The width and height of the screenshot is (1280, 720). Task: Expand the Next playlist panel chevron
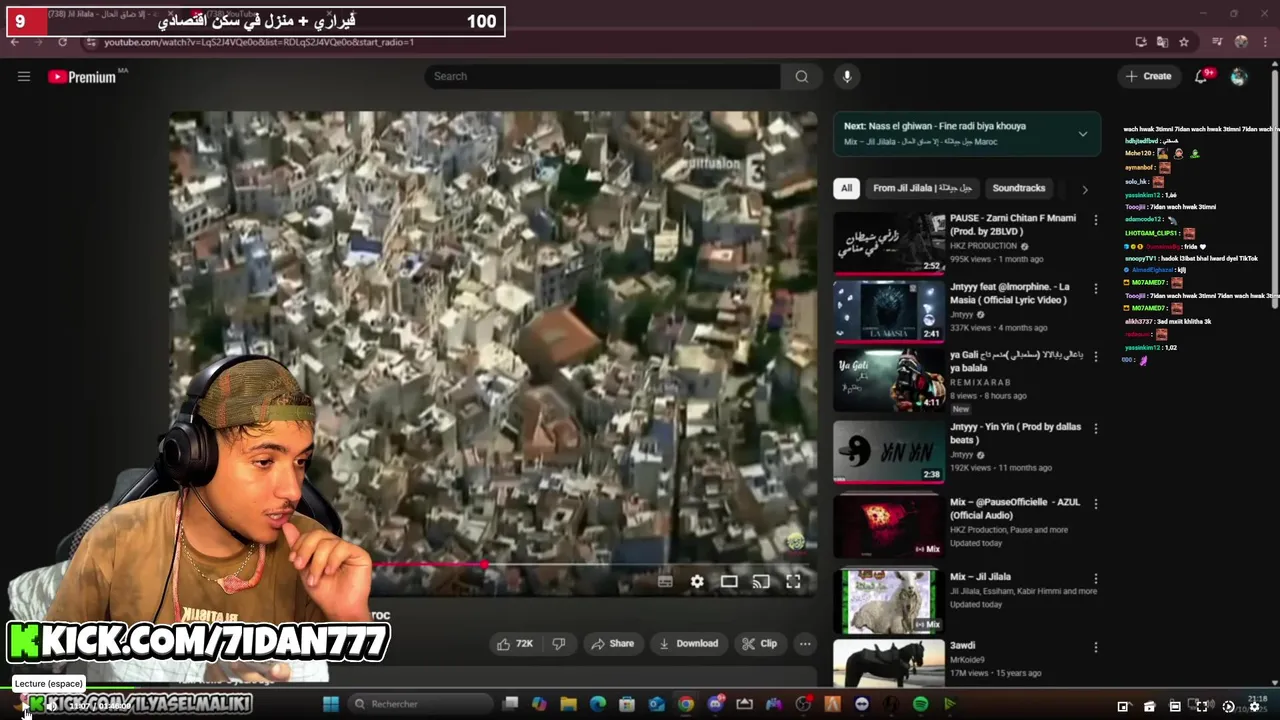(1082, 134)
